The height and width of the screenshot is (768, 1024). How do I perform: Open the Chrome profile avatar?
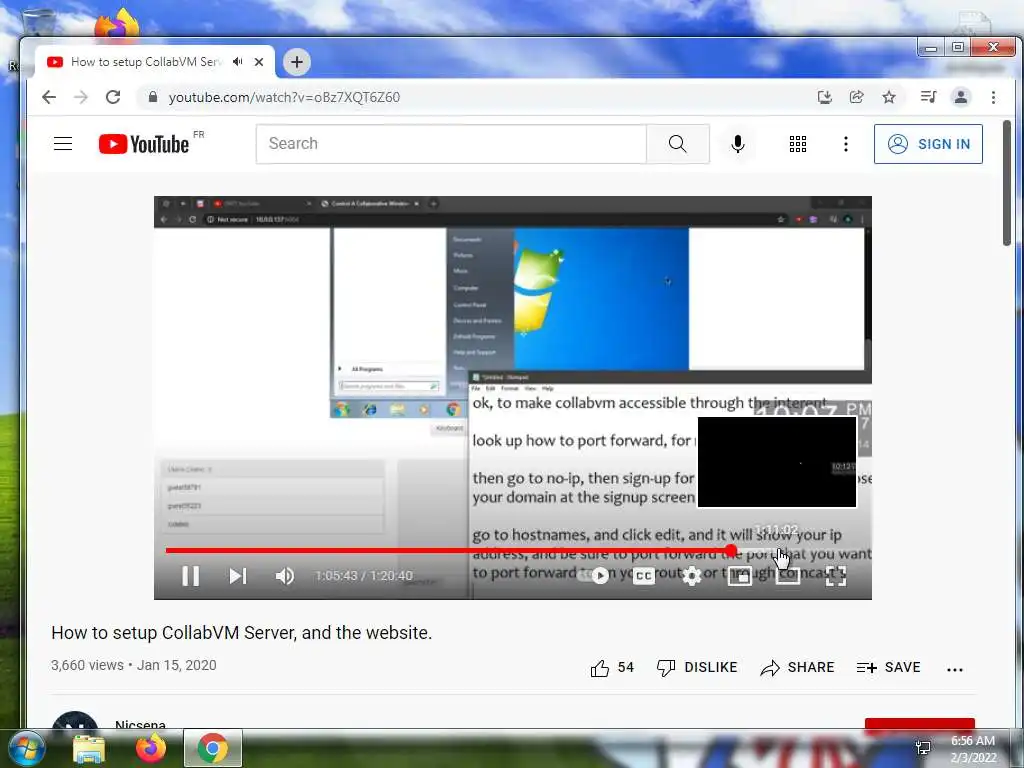(x=961, y=97)
